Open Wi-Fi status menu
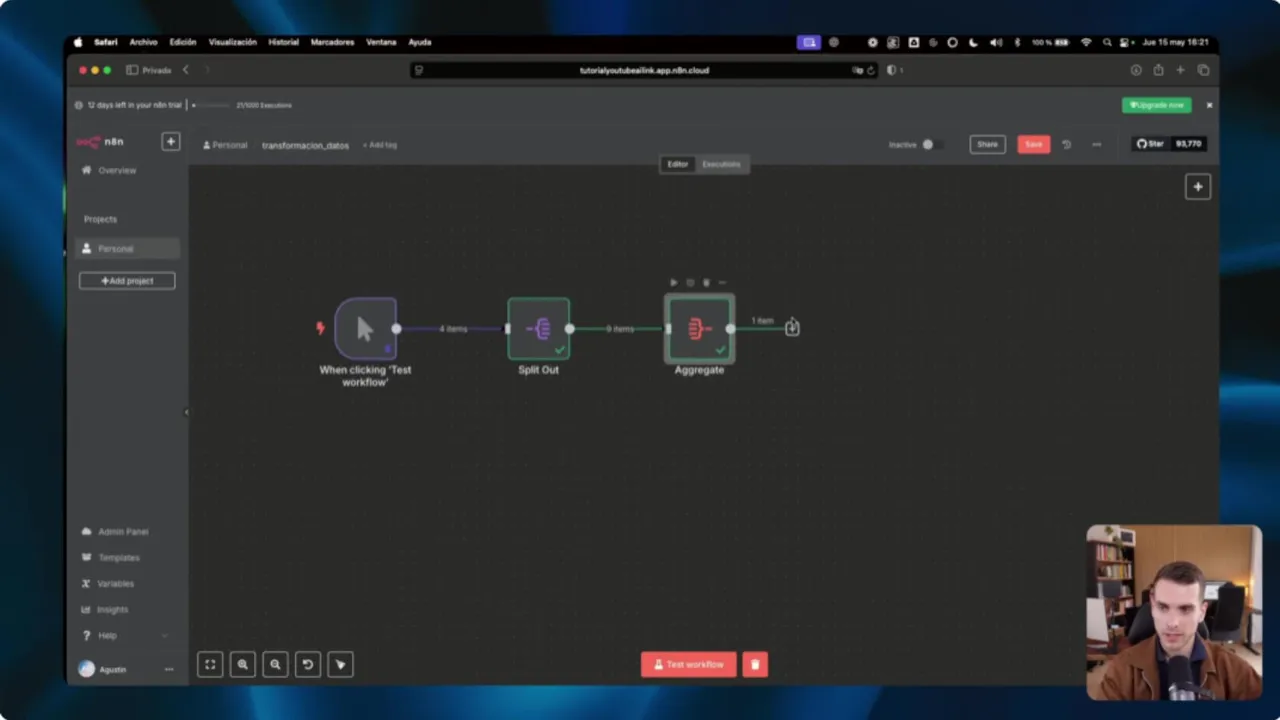The image size is (1280, 720). (x=1086, y=42)
